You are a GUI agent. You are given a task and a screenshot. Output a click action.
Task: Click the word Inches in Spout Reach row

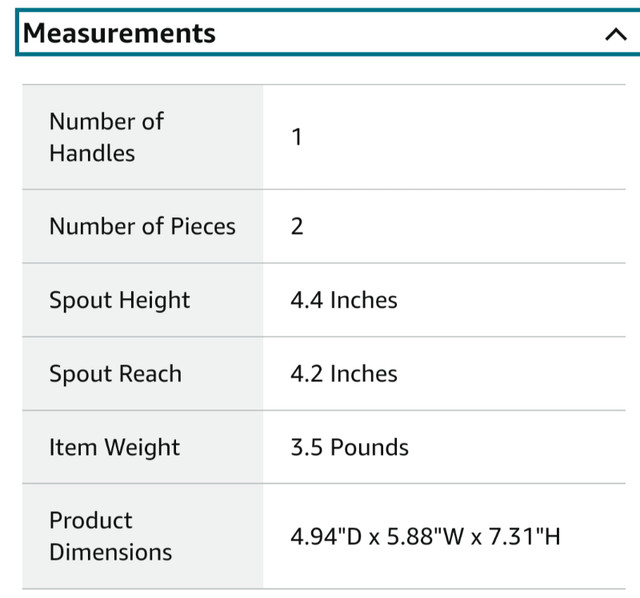[363, 374]
